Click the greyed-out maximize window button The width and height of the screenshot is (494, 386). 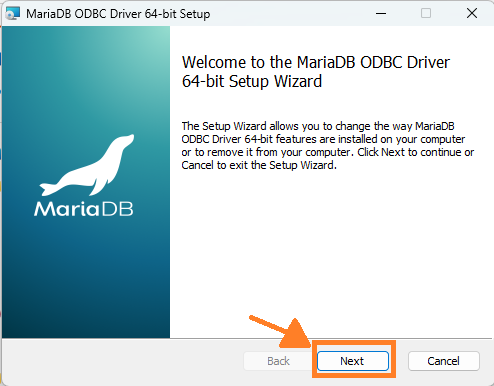426,14
